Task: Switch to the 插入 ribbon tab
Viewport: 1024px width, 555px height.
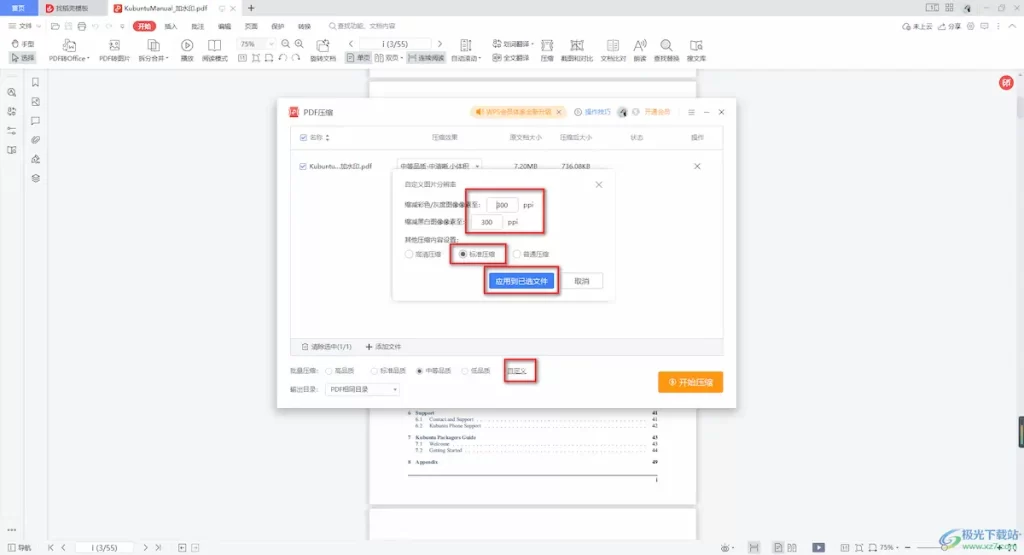Action: coord(171,26)
